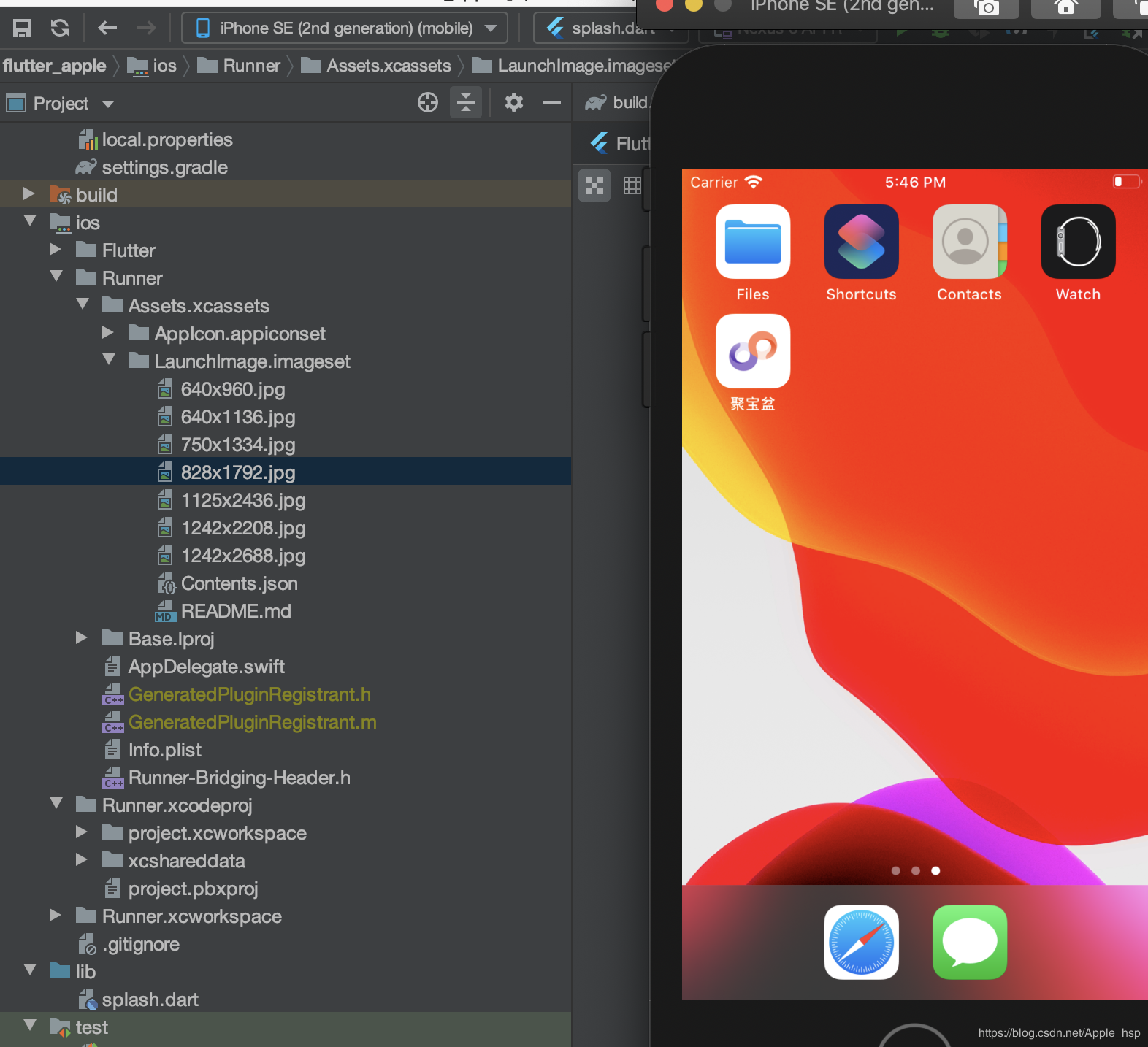
Task: Open the Files app in simulator
Action: (753, 242)
